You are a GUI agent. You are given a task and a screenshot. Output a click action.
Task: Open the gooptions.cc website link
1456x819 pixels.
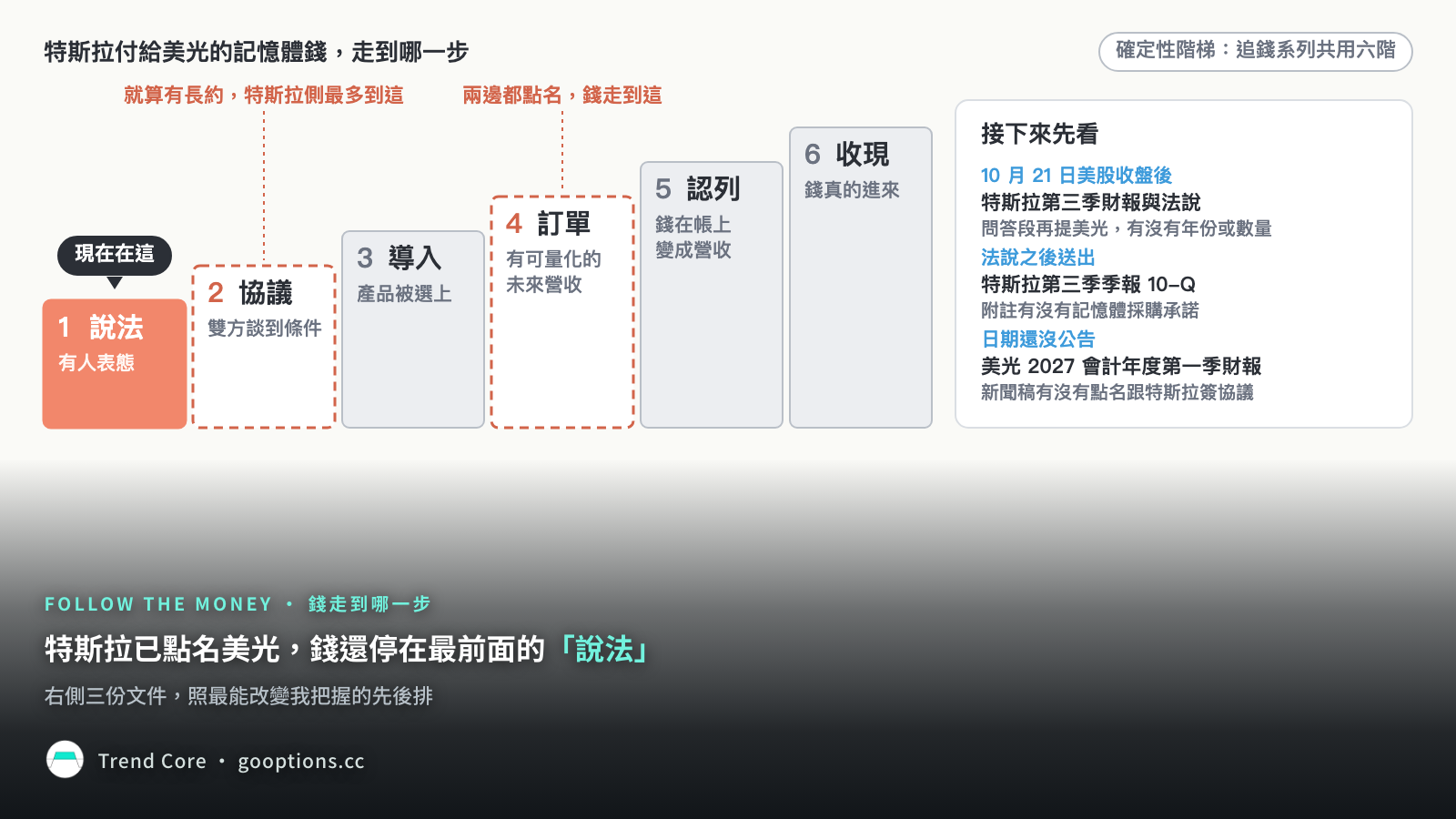[301, 762]
